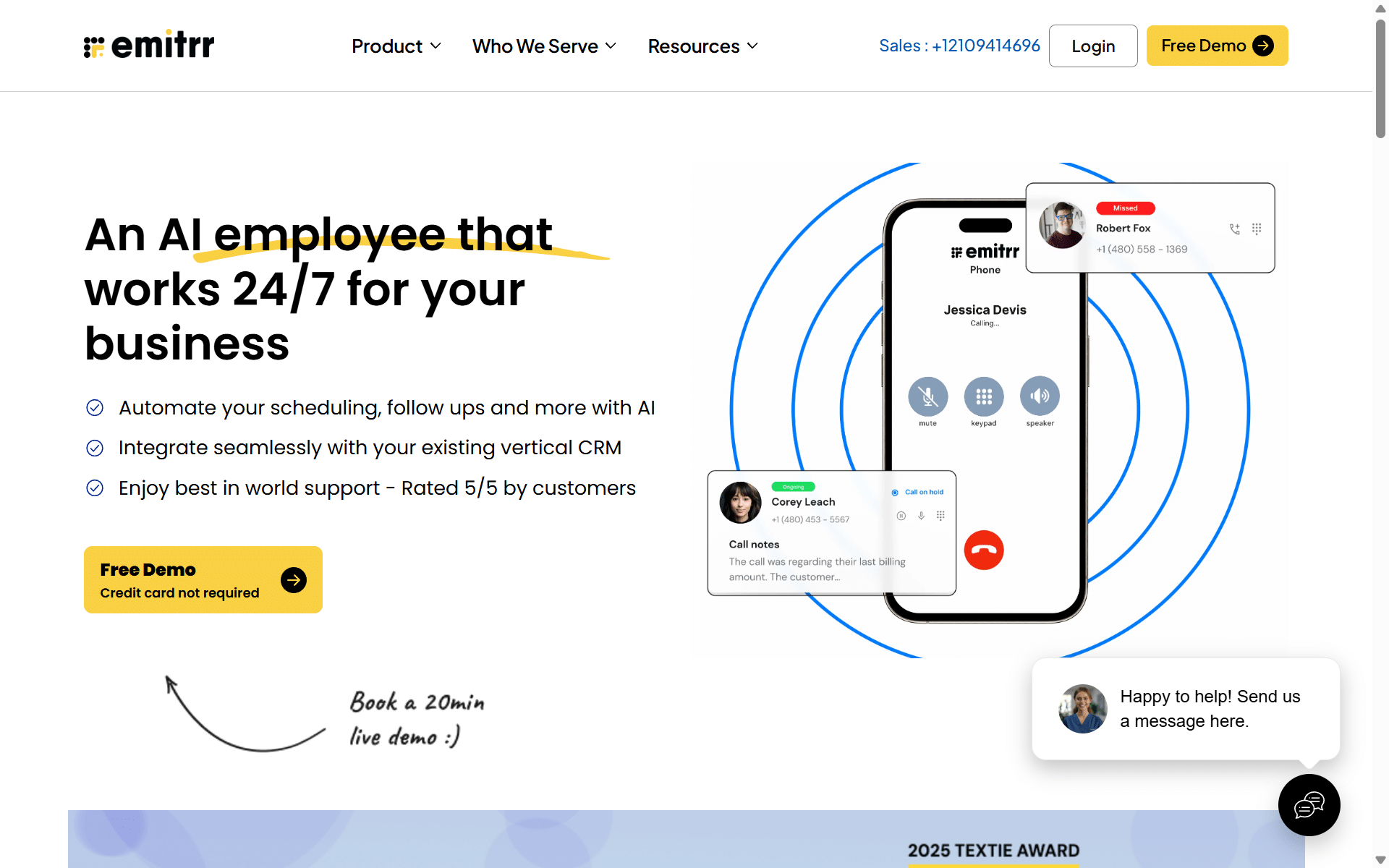The height and width of the screenshot is (868, 1389).
Task: Click checkmark beside Enjoy best in world support
Action: (95, 488)
